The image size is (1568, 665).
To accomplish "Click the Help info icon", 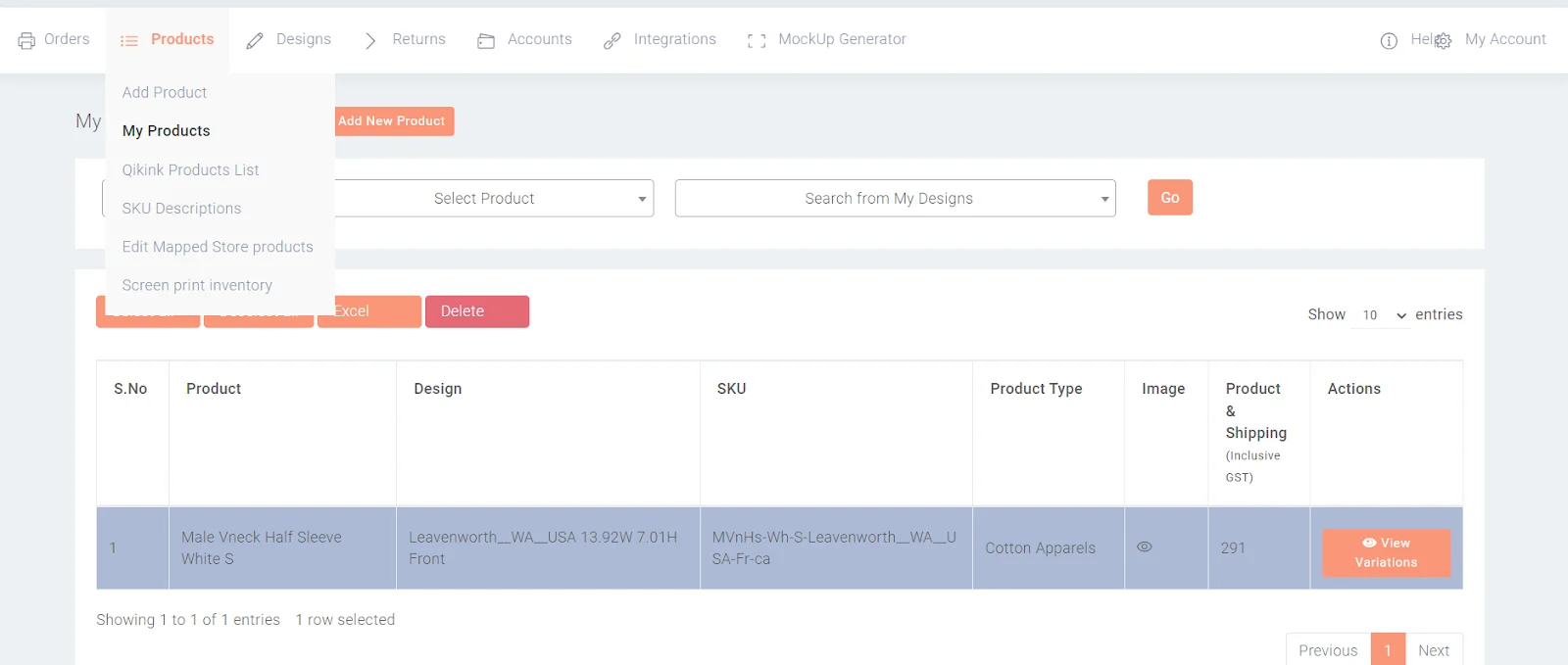I will click(x=1389, y=40).
